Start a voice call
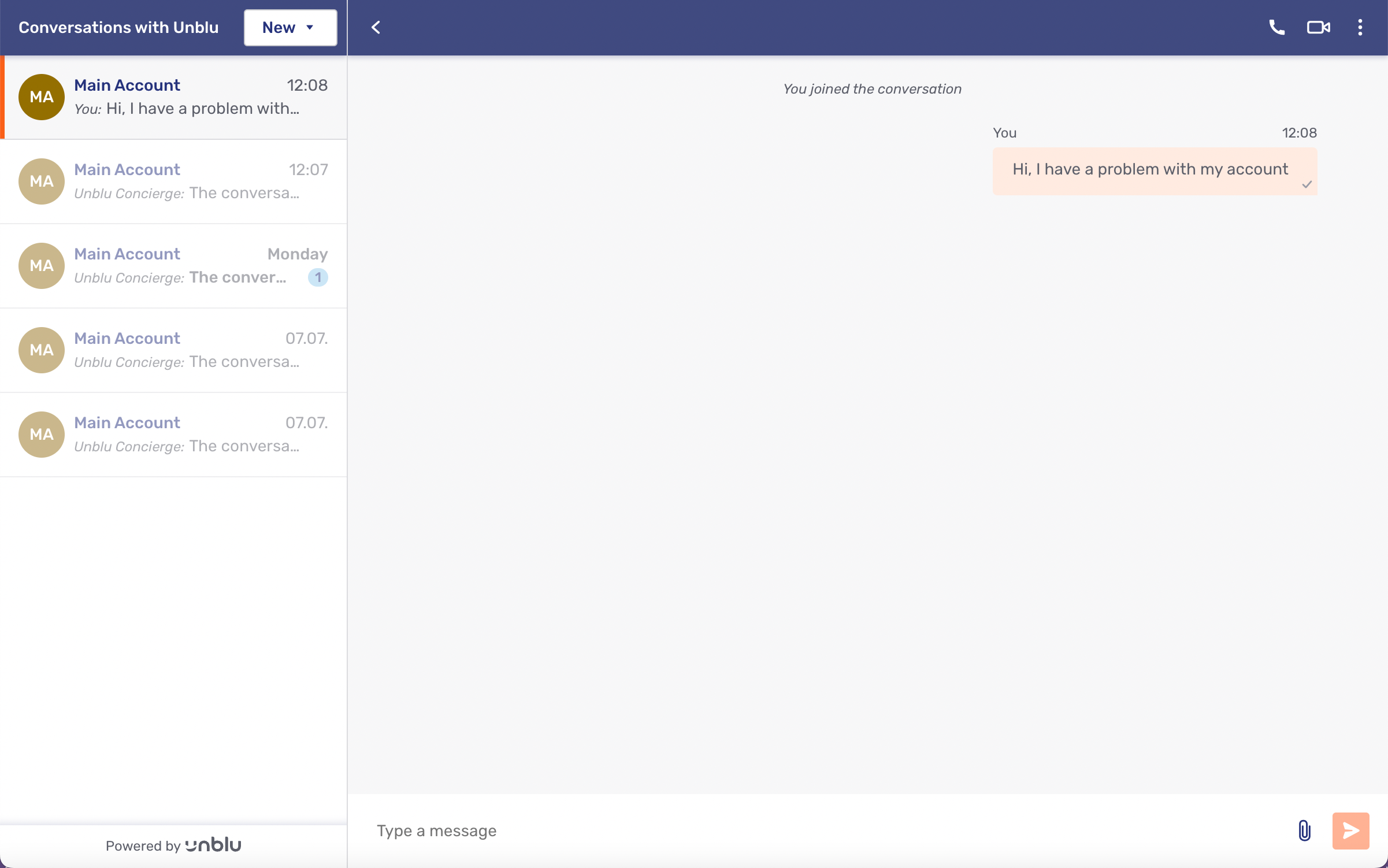 (x=1276, y=27)
